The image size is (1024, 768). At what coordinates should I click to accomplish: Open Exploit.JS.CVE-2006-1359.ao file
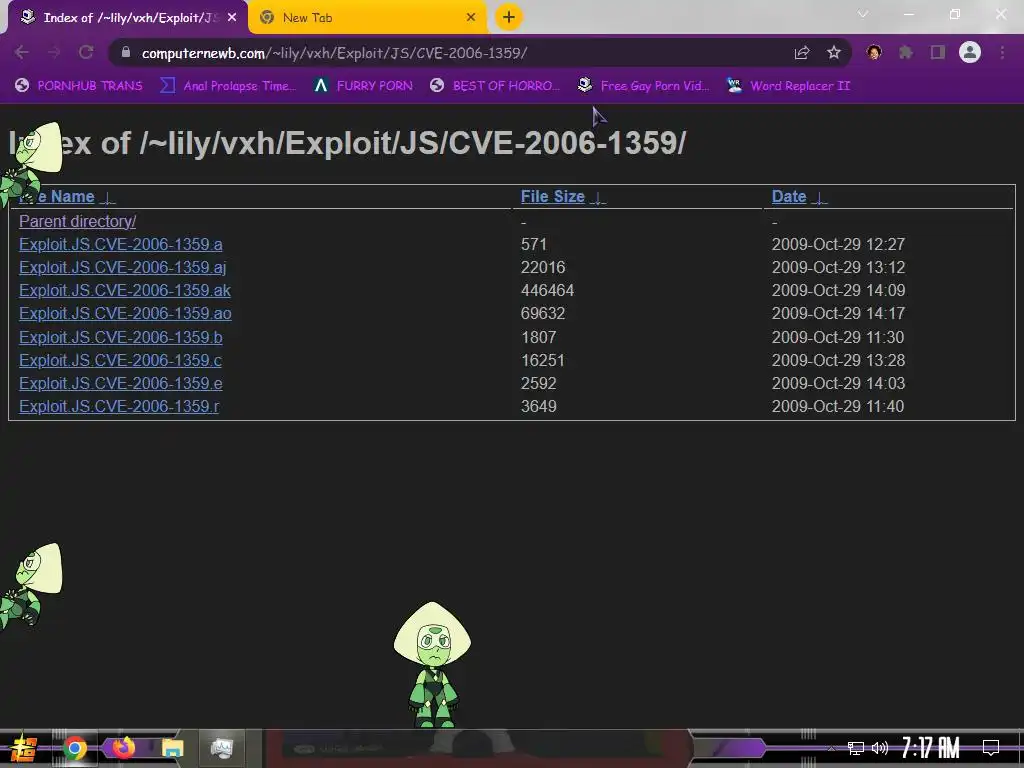point(125,313)
